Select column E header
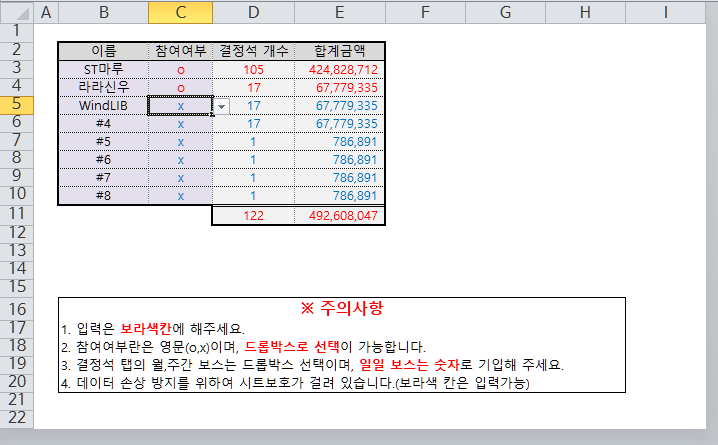Viewport: 718px width, 445px height. coord(340,13)
